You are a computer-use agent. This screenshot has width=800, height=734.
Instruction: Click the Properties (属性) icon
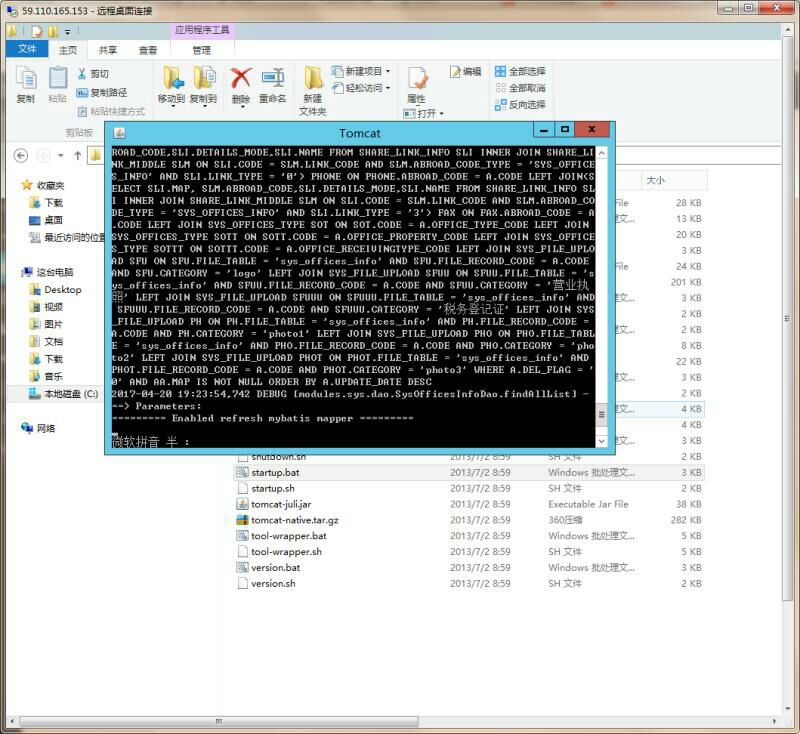(416, 84)
